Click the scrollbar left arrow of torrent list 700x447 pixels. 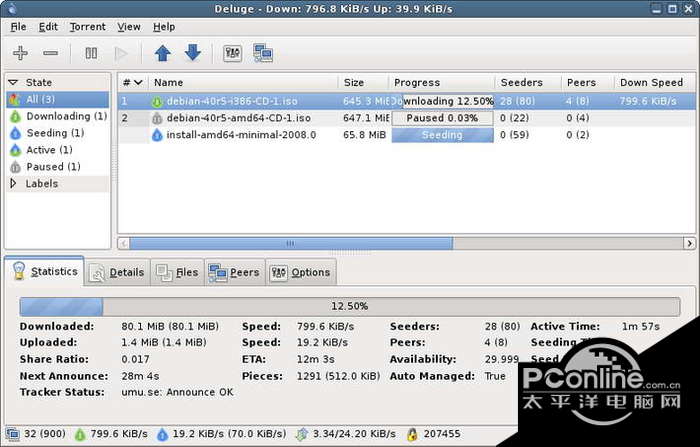[x=124, y=243]
